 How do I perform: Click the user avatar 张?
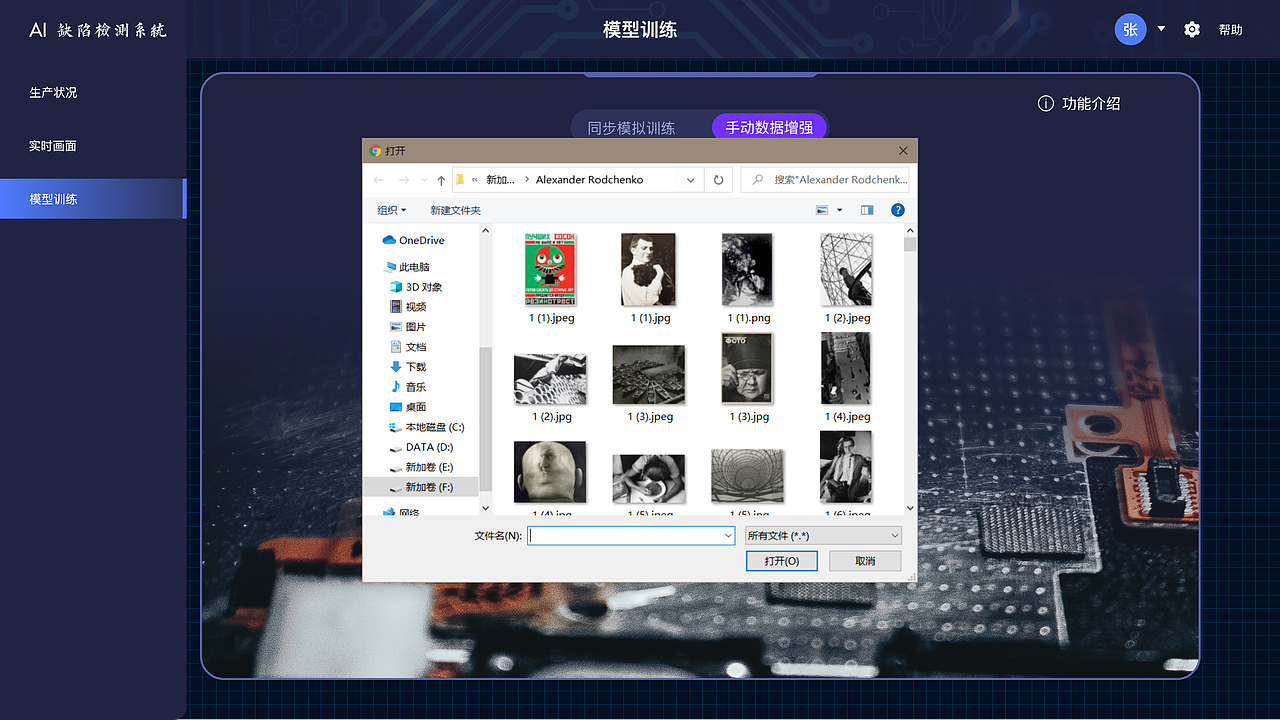click(x=1131, y=29)
